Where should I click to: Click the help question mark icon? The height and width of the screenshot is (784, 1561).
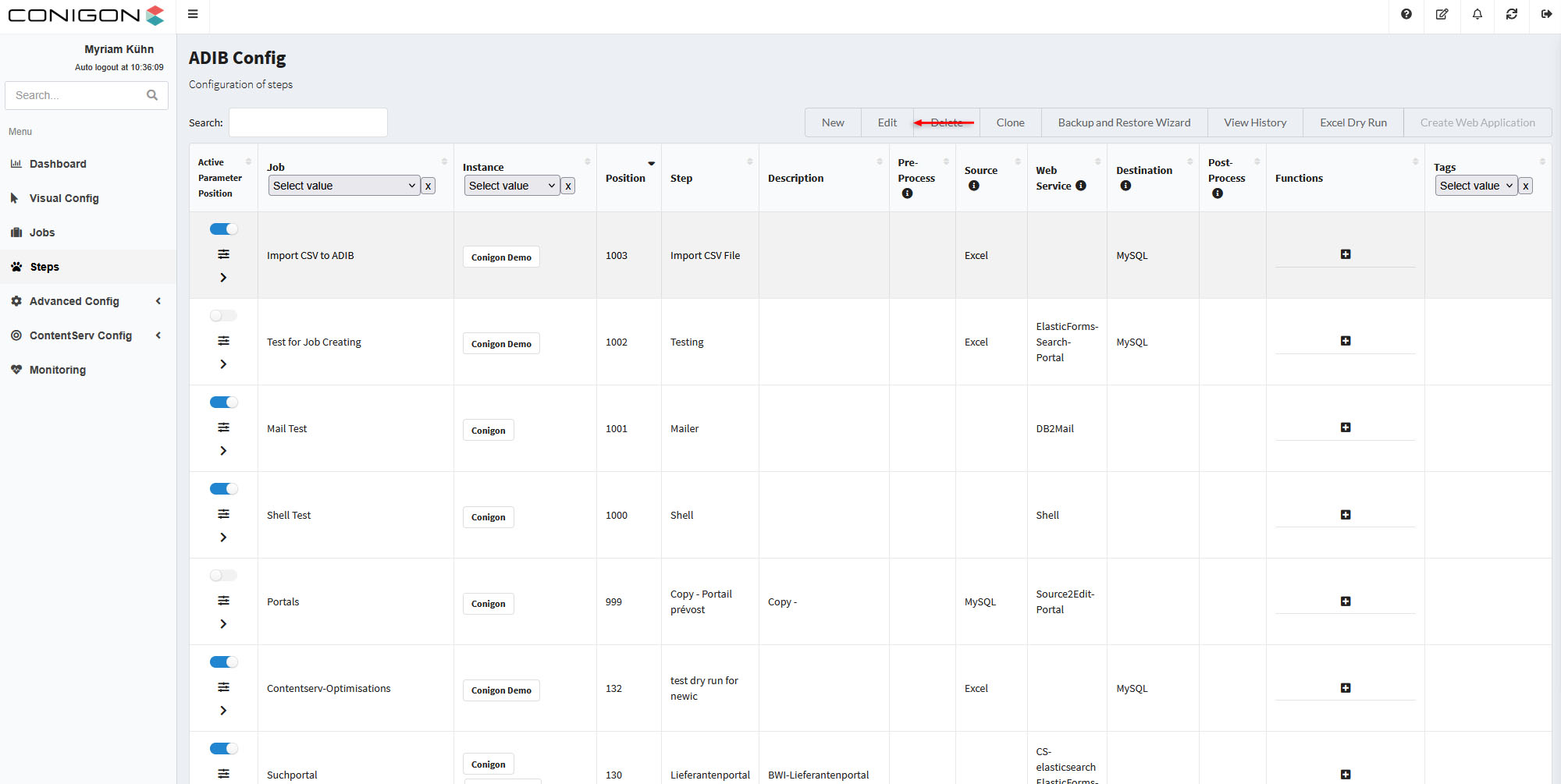point(1406,14)
